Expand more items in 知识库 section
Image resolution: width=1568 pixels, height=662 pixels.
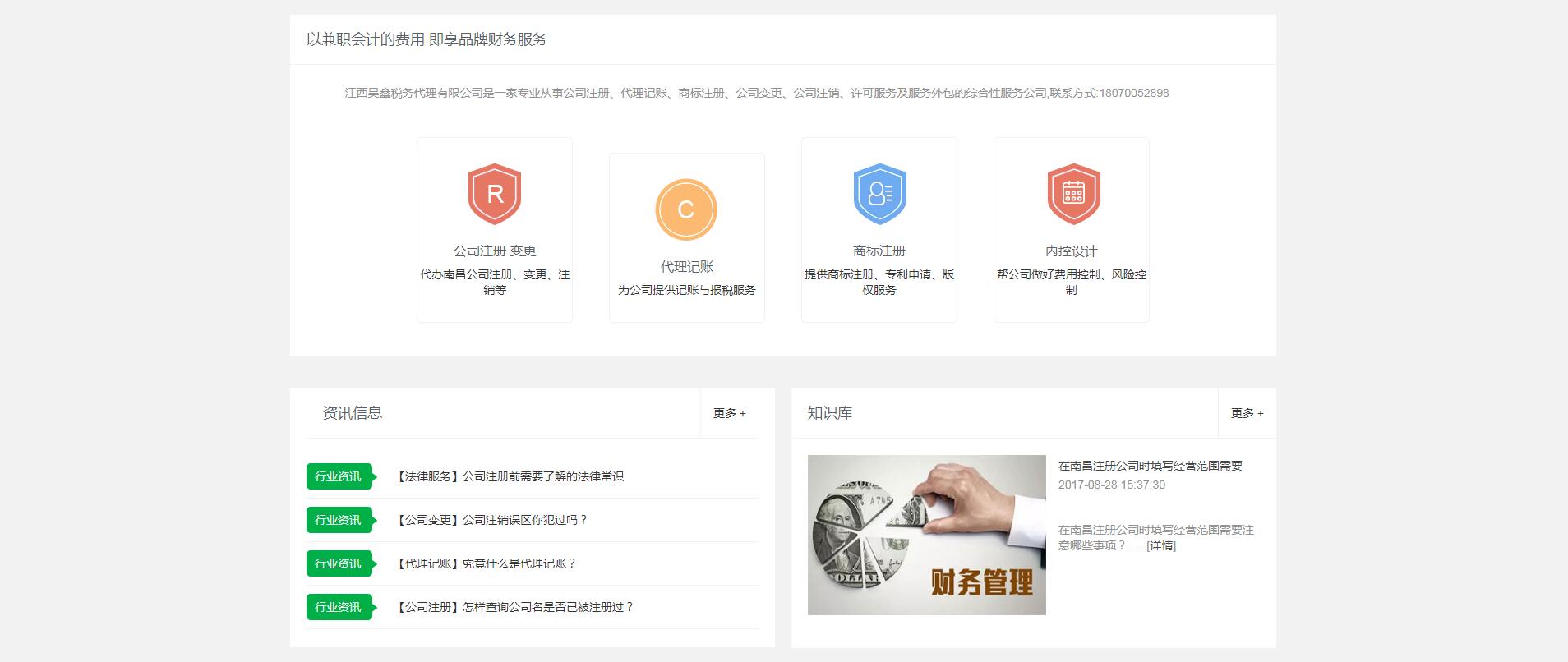(x=1247, y=413)
